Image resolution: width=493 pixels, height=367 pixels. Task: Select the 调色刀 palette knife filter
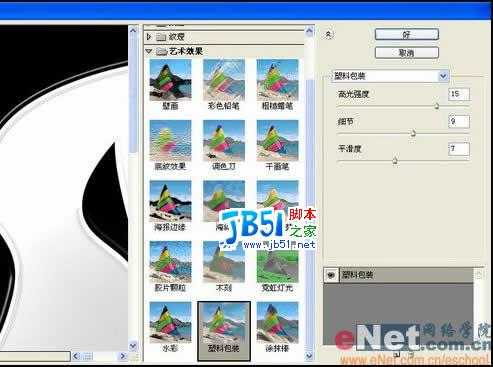pyautogui.click(x=224, y=141)
